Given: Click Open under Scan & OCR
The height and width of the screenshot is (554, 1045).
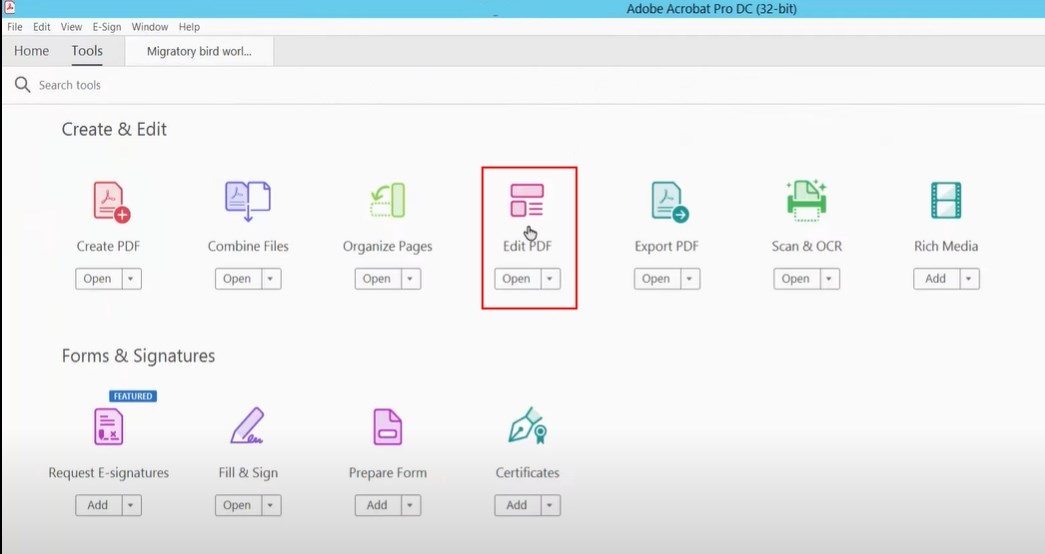Looking at the screenshot, I should coord(796,279).
